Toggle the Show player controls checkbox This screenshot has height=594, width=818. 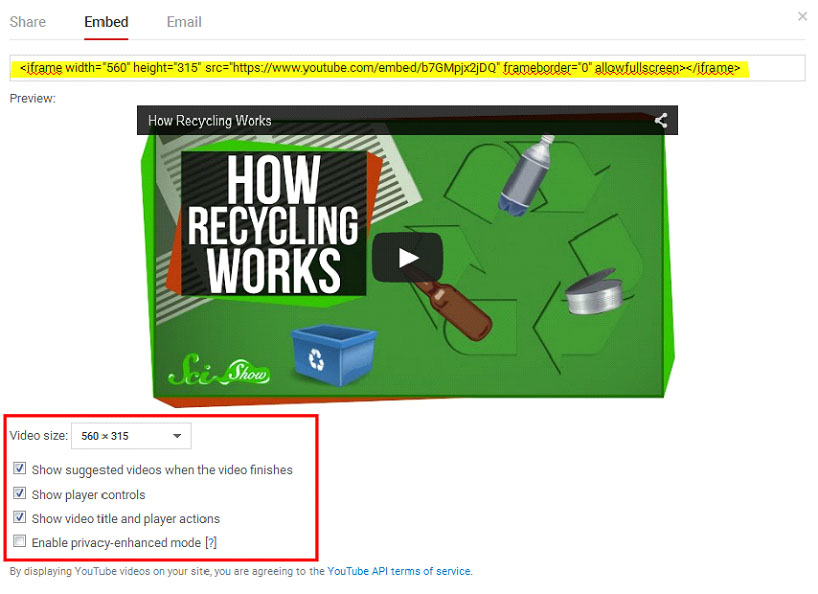point(19,493)
